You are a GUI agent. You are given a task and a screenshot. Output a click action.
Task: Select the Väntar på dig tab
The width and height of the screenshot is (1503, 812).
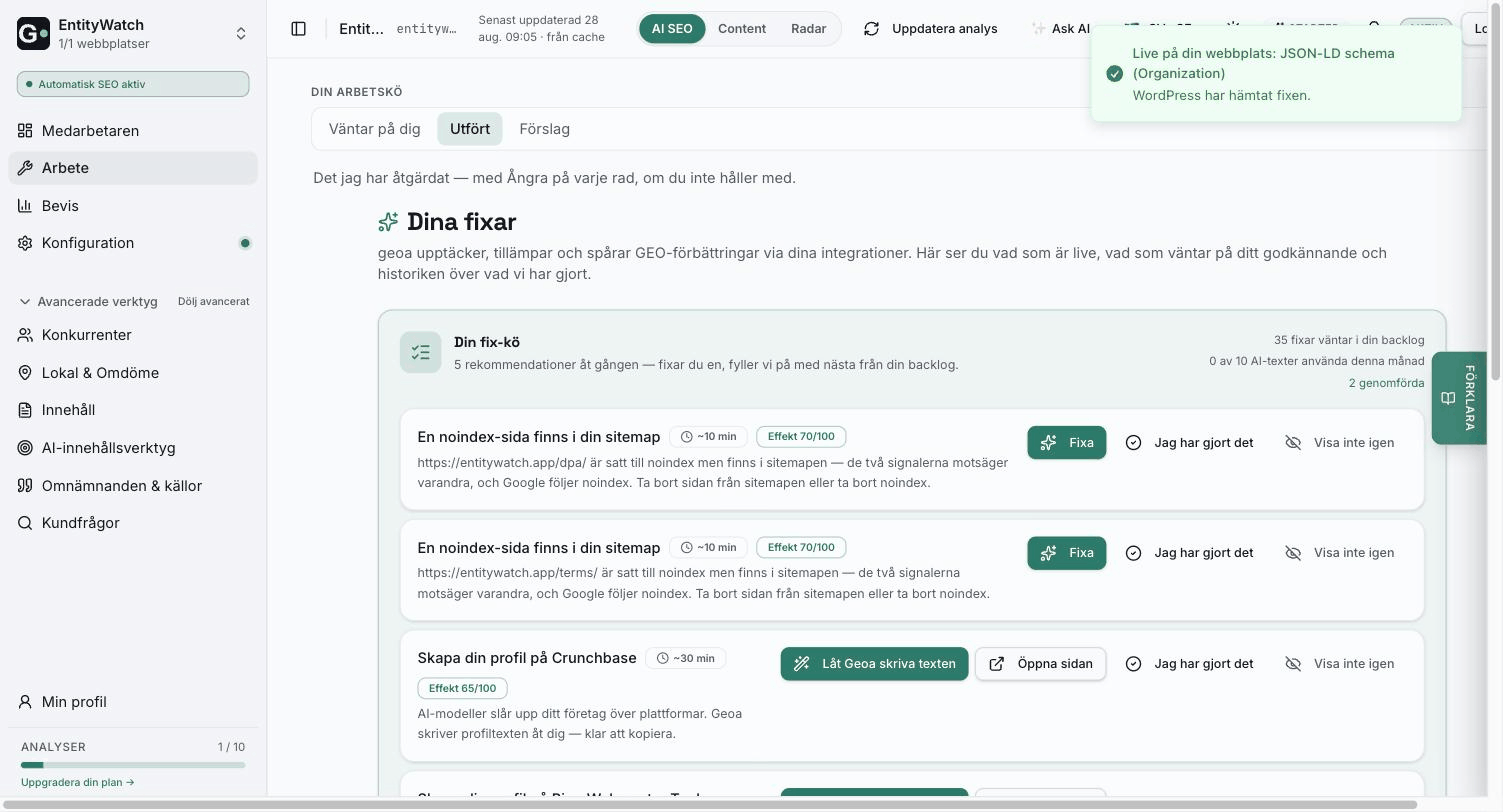coord(375,129)
